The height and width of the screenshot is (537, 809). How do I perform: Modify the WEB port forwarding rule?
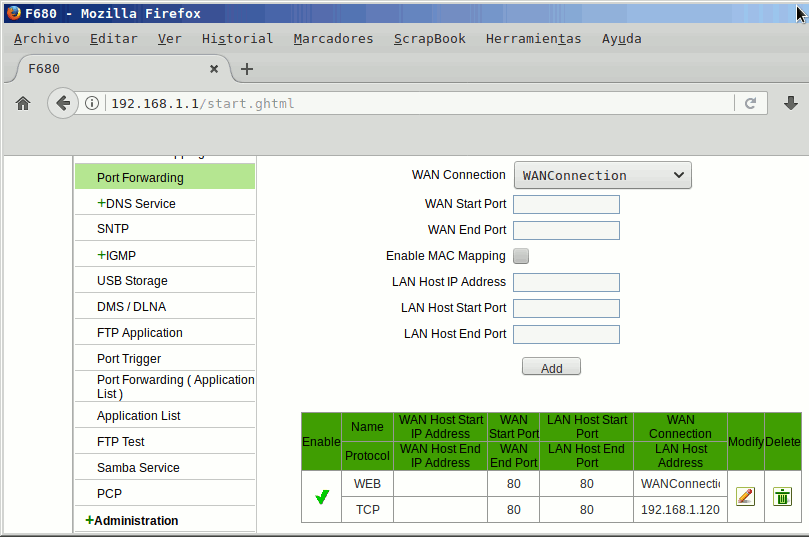[x=746, y=497]
